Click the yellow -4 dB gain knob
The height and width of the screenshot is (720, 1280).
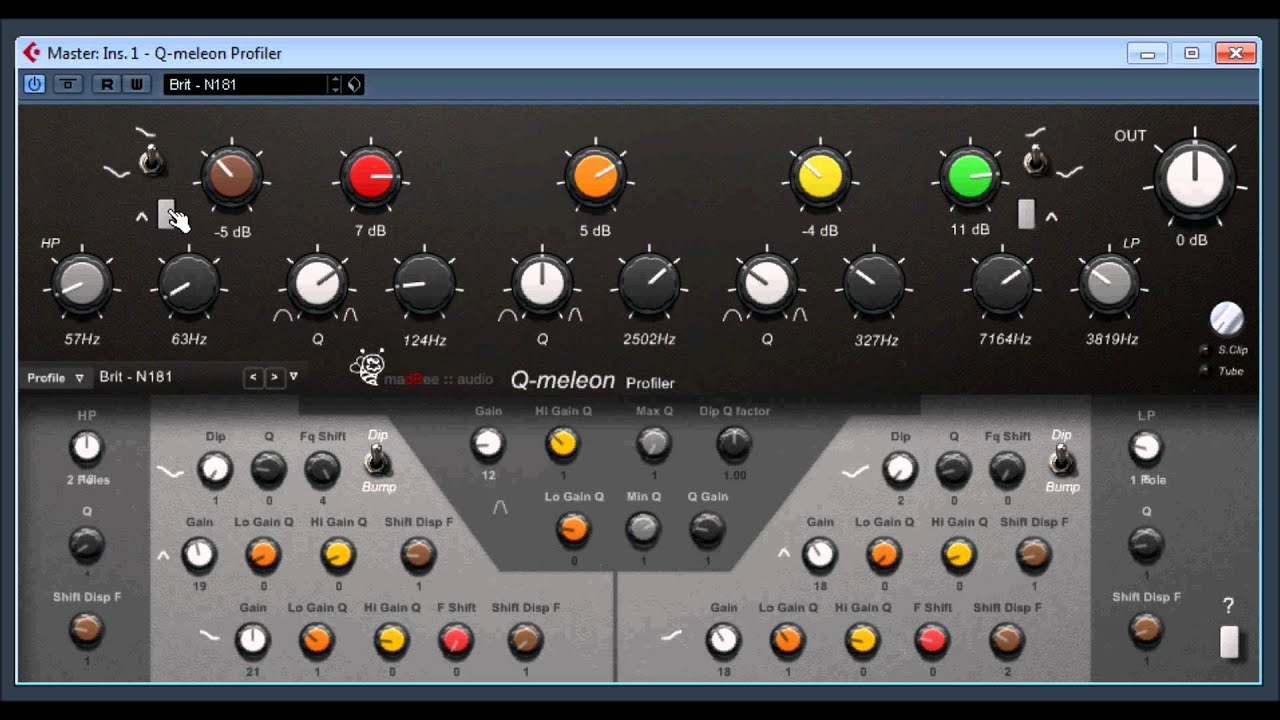(x=820, y=178)
